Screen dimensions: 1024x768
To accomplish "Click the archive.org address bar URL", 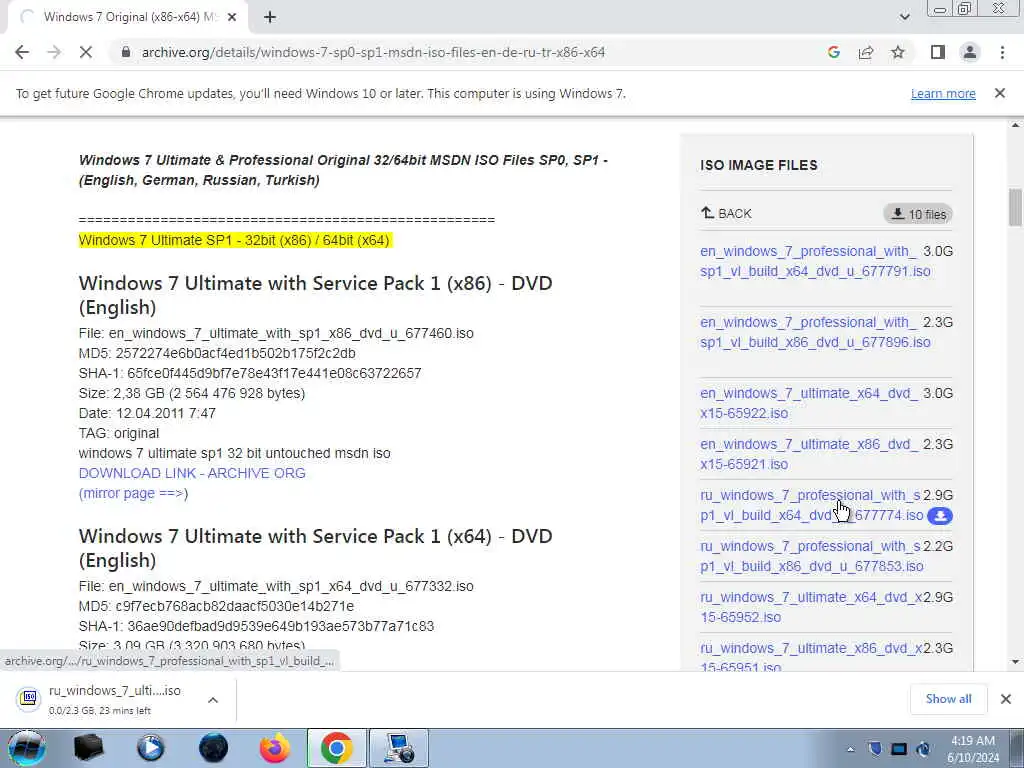I will (373, 52).
